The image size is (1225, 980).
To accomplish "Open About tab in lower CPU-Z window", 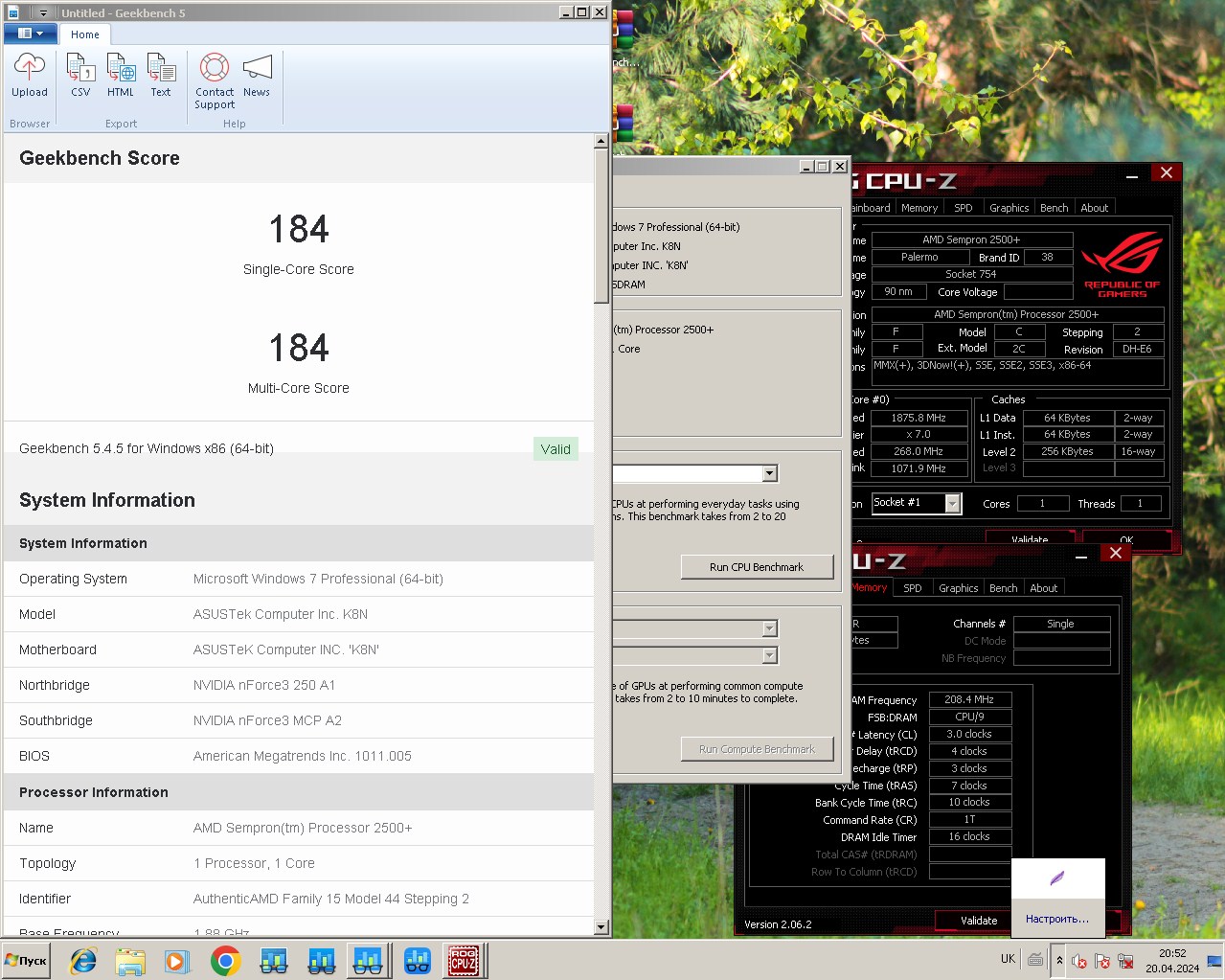I will 1044,588.
